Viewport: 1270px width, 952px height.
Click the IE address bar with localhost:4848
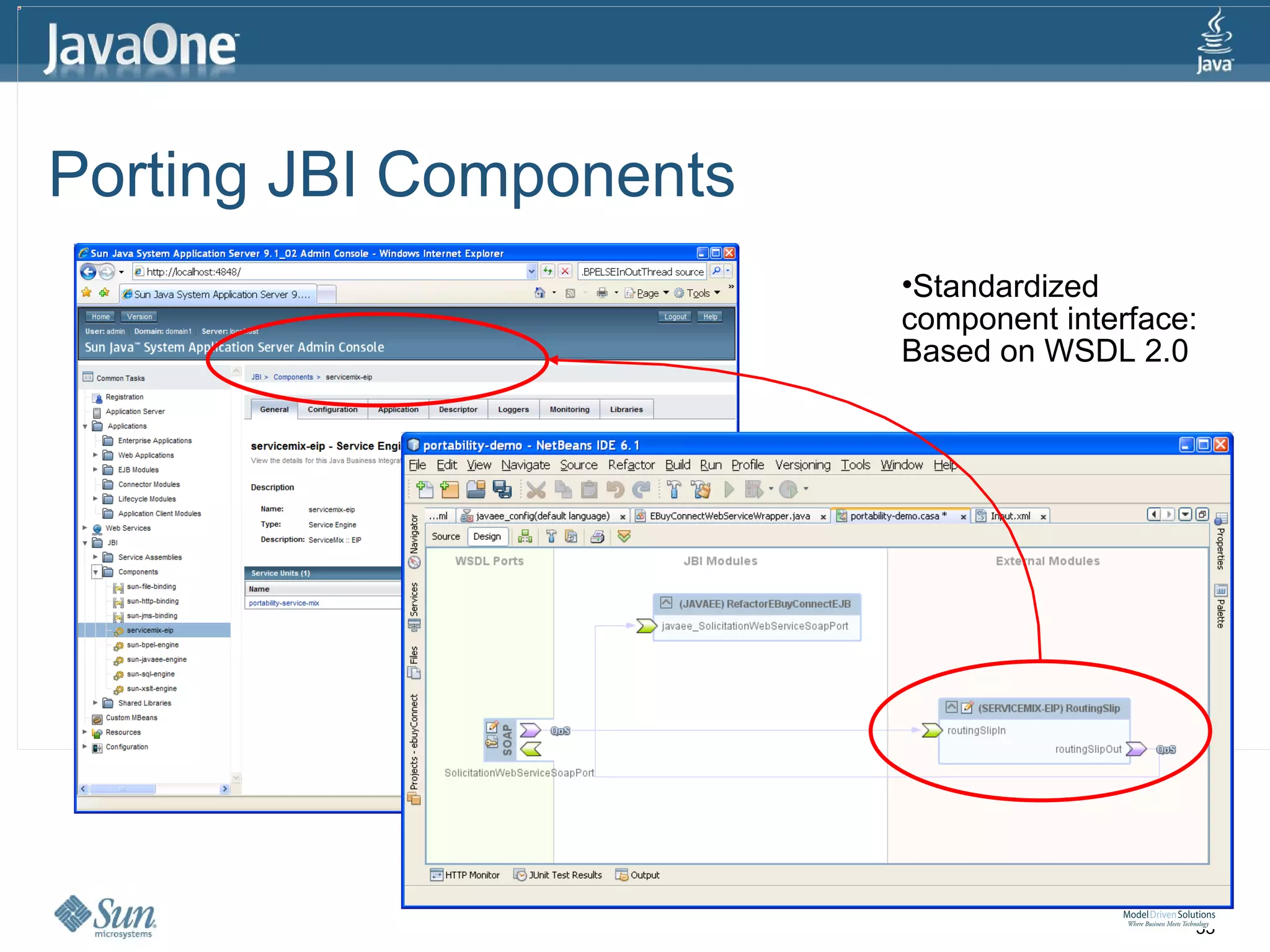click(334, 271)
